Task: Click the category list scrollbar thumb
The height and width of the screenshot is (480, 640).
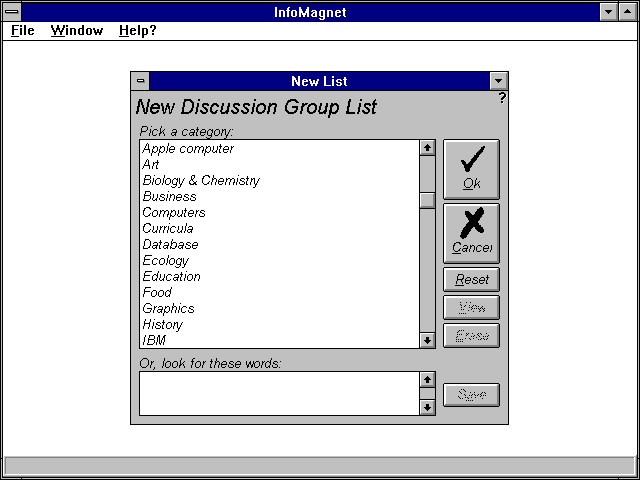Action: pos(427,200)
